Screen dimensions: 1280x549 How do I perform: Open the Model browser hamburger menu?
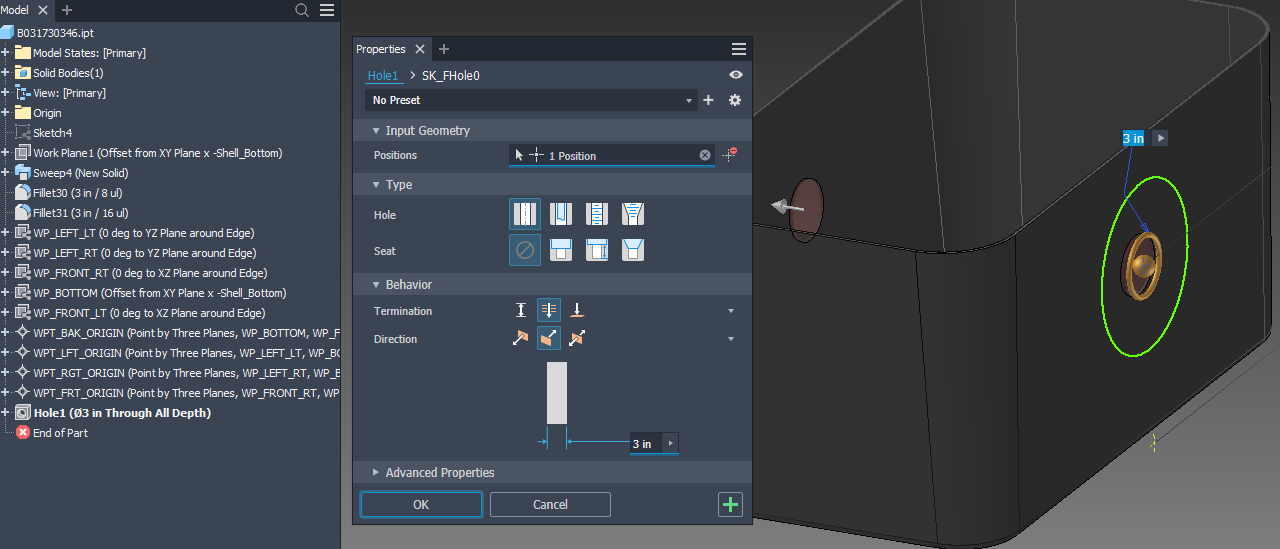click(x=327, y=10)
